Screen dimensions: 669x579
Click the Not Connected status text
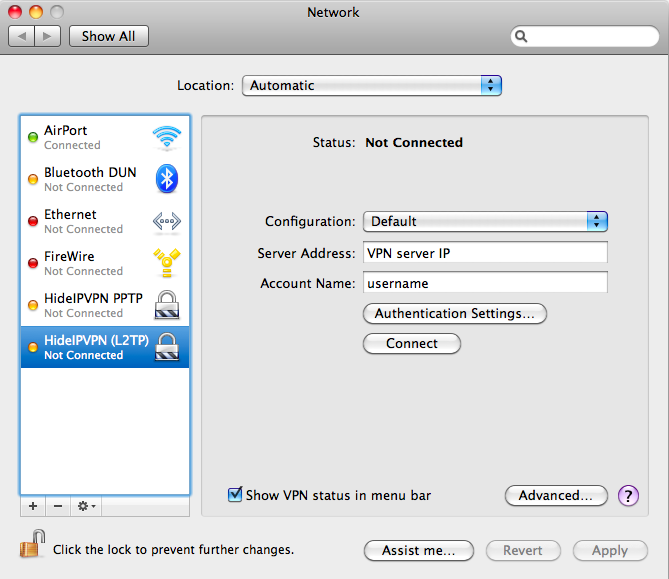point(414,143)
